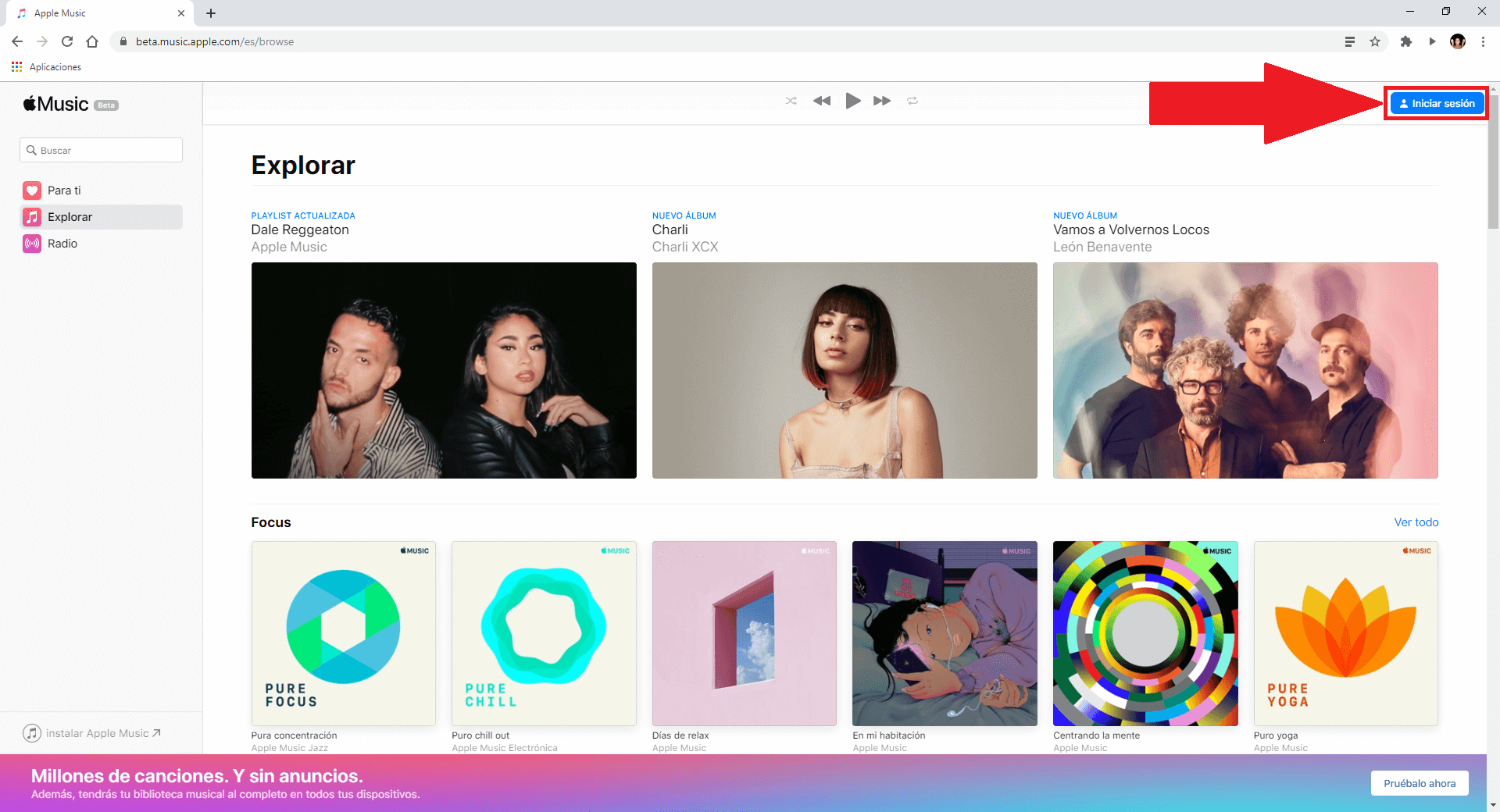Click the page scrollbar down arrow

[1493, 804]
